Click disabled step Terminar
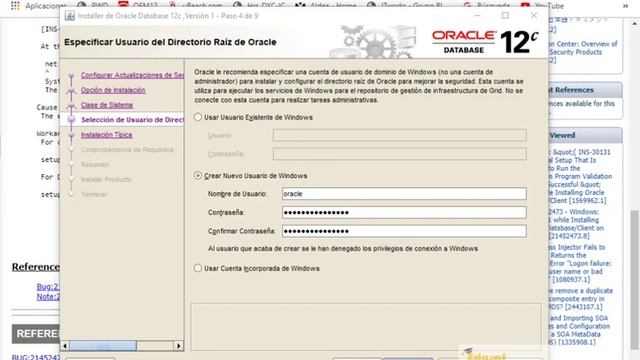The height and width of the screenshot is (360, 640). [94, 195]
